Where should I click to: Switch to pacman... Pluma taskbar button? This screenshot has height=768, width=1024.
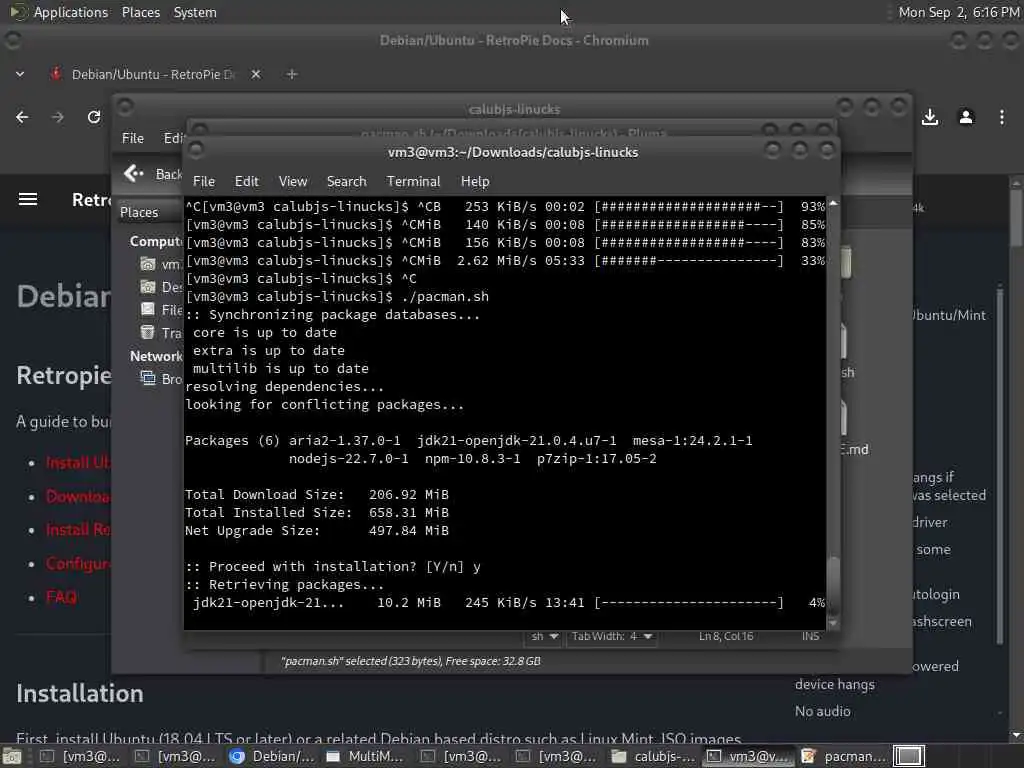(x=844, y=756)
